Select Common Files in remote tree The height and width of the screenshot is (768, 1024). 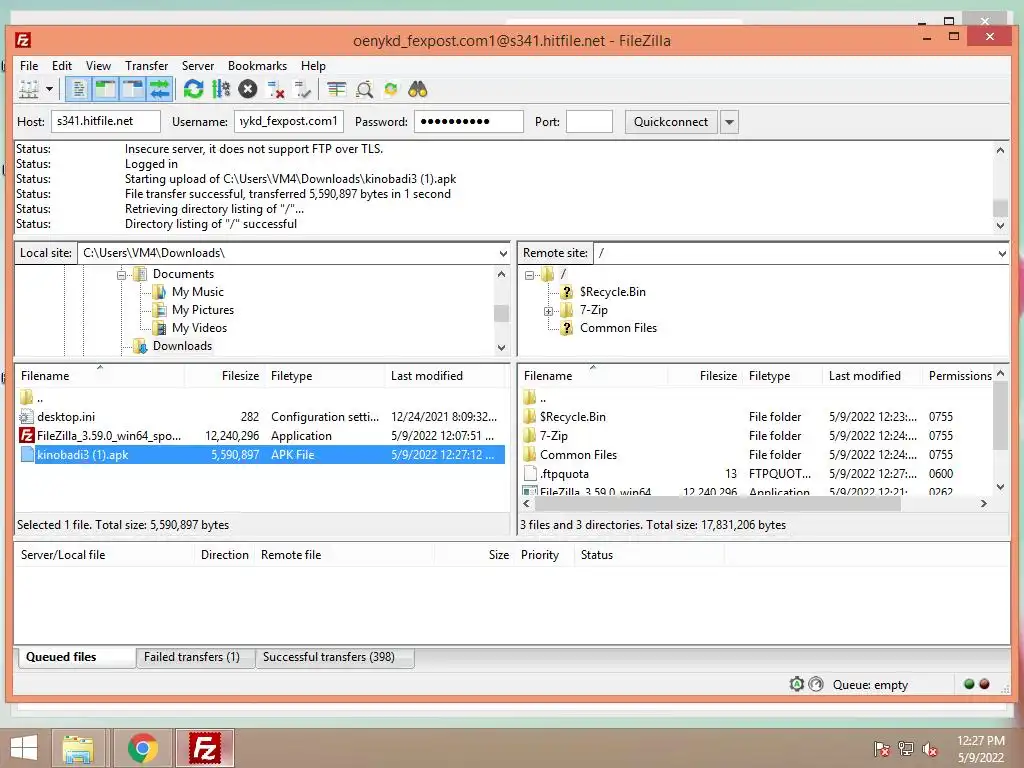(618, 328)
